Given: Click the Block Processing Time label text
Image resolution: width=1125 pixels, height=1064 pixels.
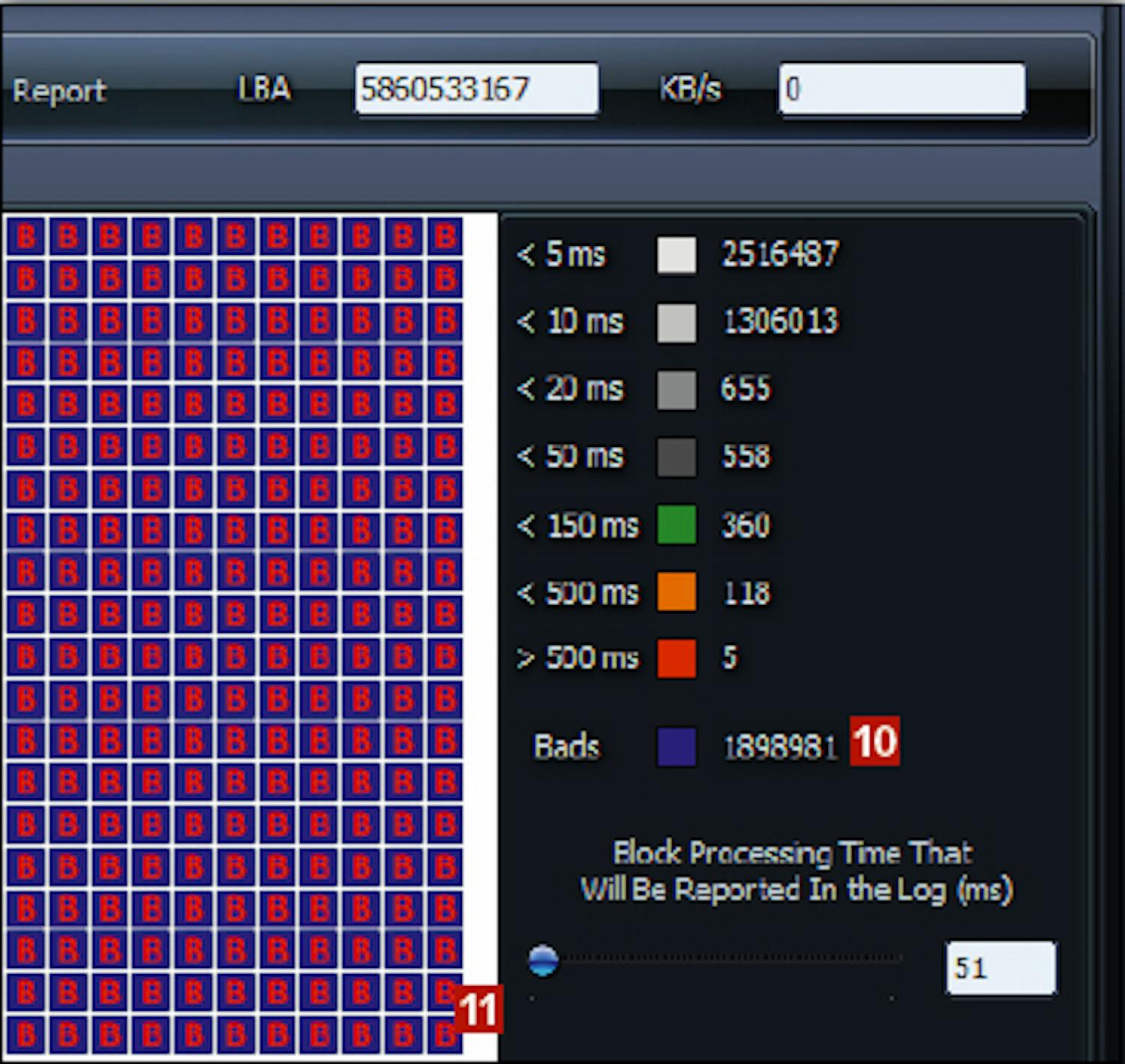Looking at the screenshot, I should click(796, 871).
